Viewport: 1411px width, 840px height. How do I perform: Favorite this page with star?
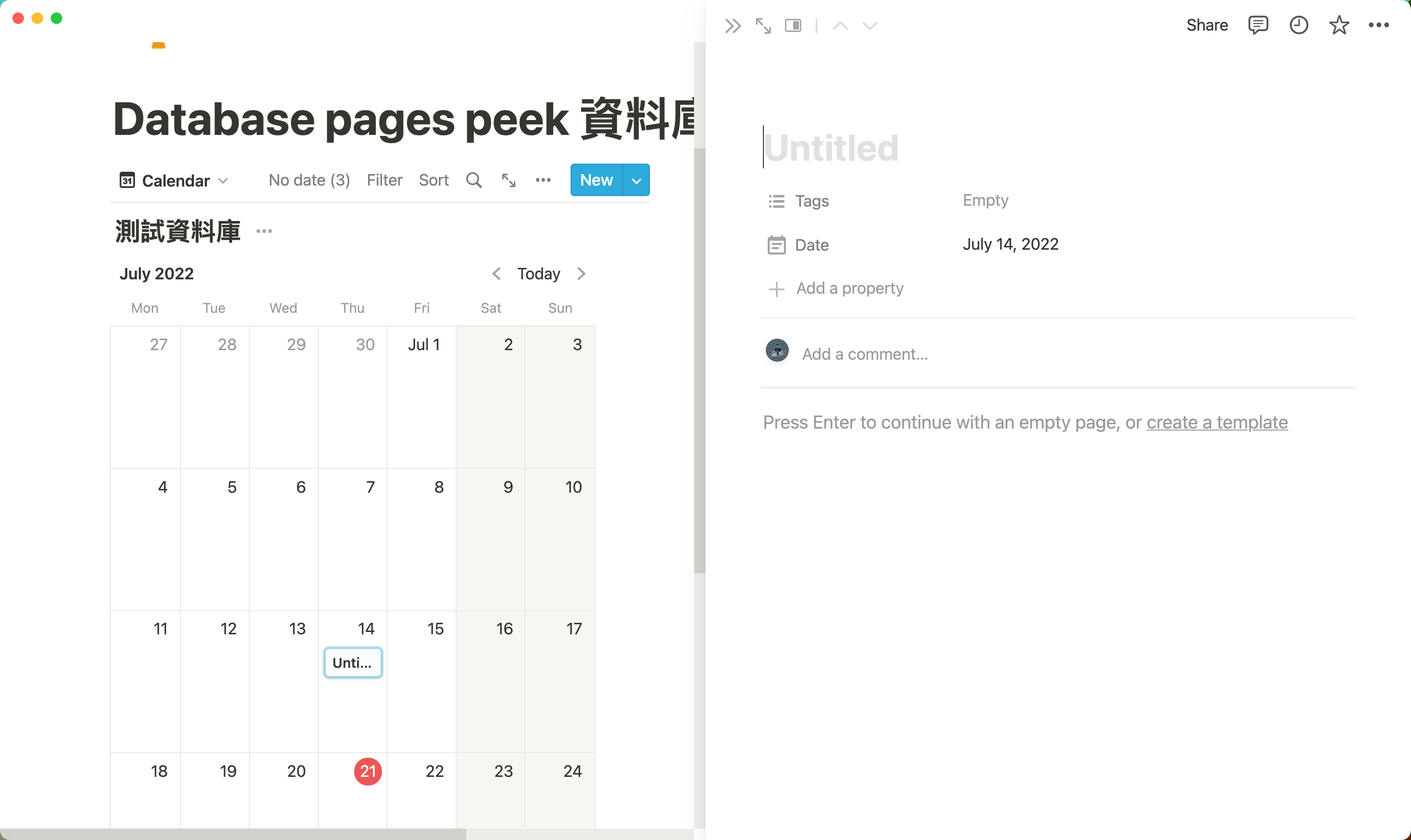(x=1339, y=25)
